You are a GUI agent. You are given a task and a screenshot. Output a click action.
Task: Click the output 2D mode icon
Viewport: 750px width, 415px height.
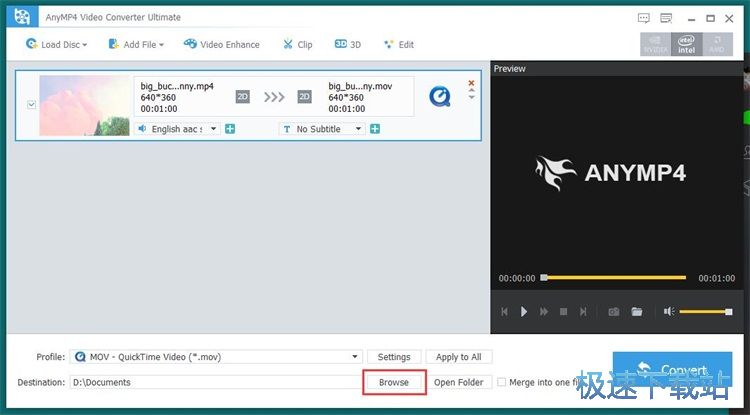[305, 97]
